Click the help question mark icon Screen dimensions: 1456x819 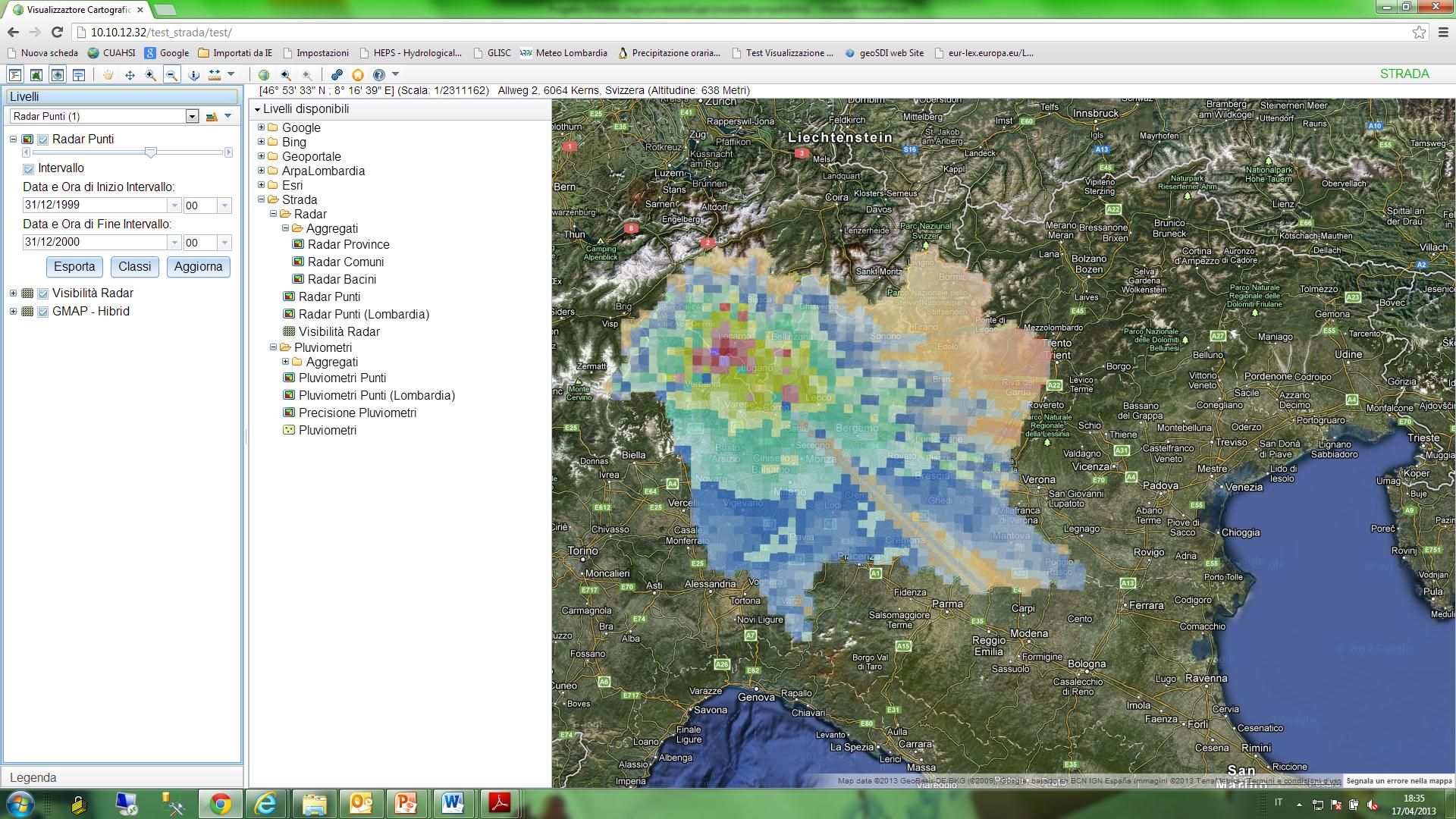pyautogui.click(x=379, y=74)
